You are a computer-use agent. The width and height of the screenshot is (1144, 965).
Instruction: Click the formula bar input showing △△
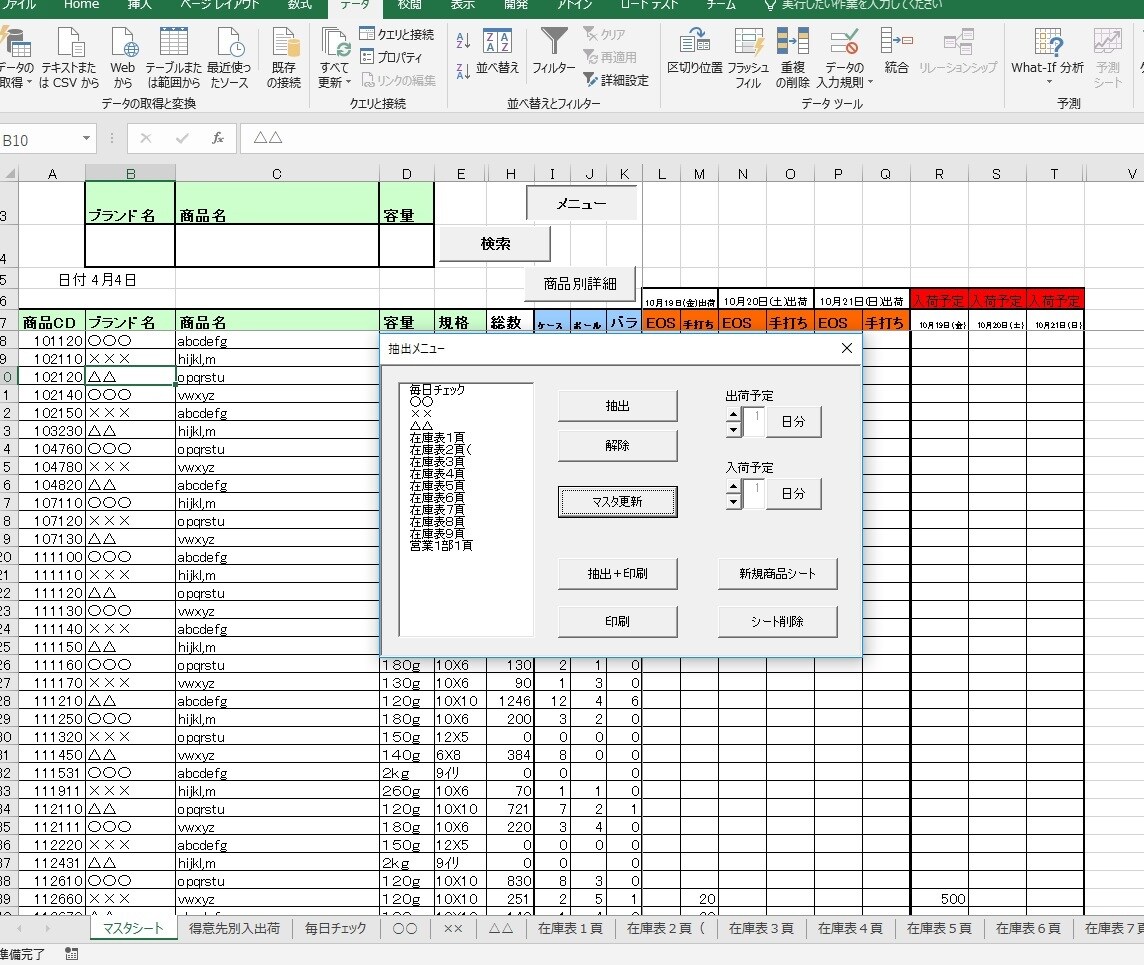pyautogui.click(x=692, y=138)
